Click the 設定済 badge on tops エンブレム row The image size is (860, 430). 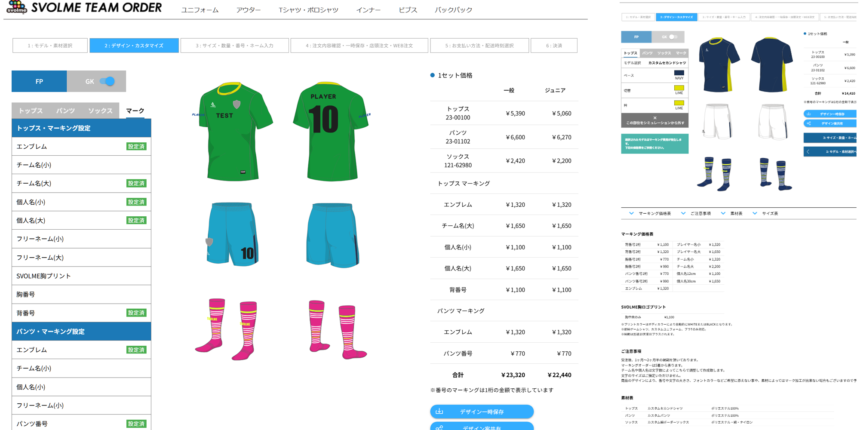[137, 146]
